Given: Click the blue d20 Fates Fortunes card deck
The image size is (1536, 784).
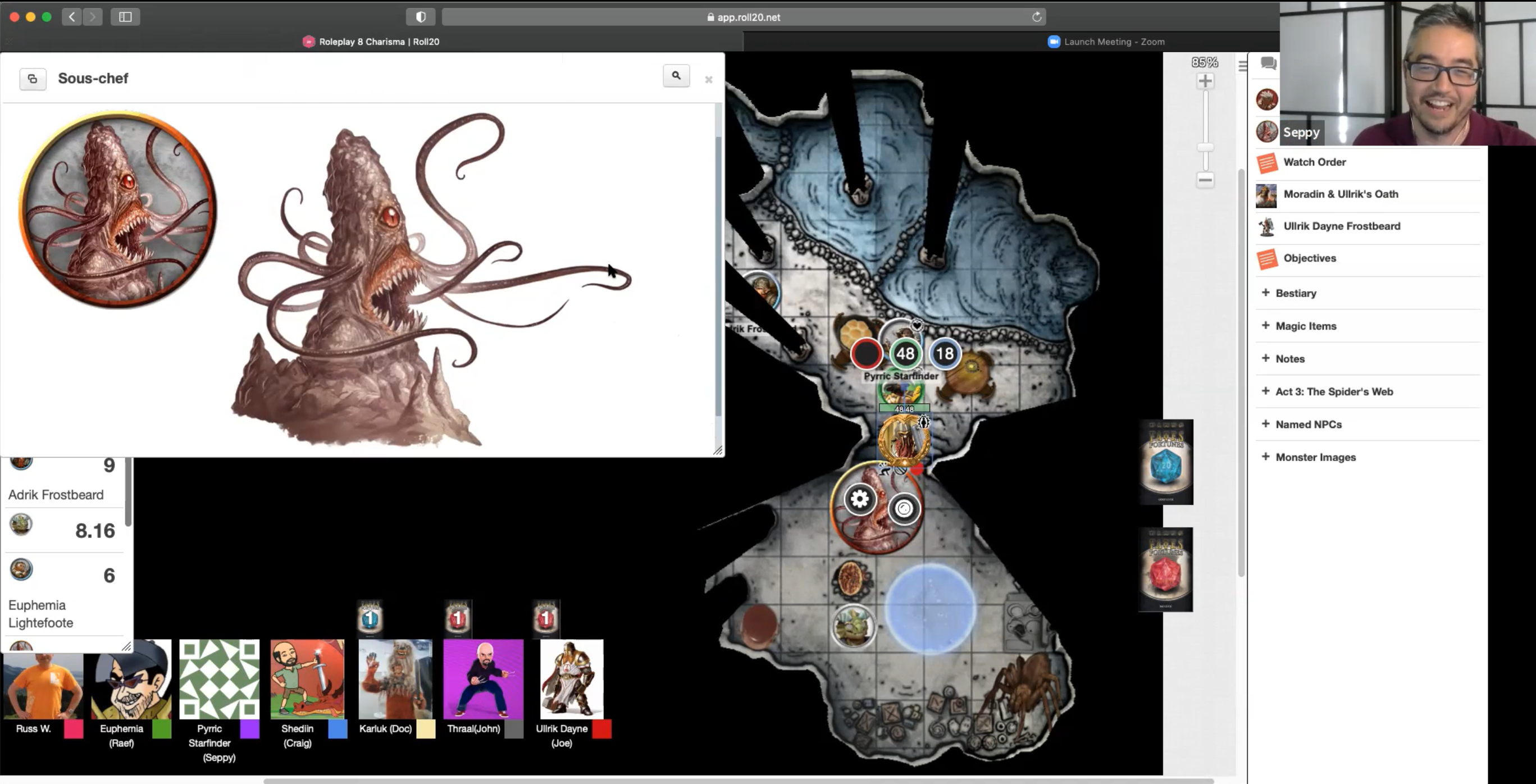Looking at the screenshot, I should click(x=1166, y=462).
